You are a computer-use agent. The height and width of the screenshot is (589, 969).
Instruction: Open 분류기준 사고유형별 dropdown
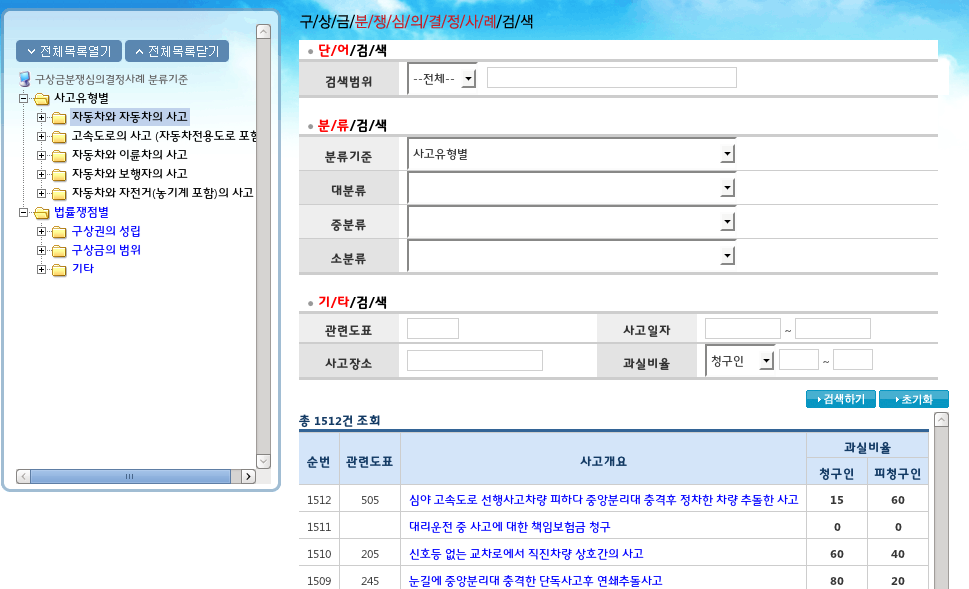pos(572,154)
